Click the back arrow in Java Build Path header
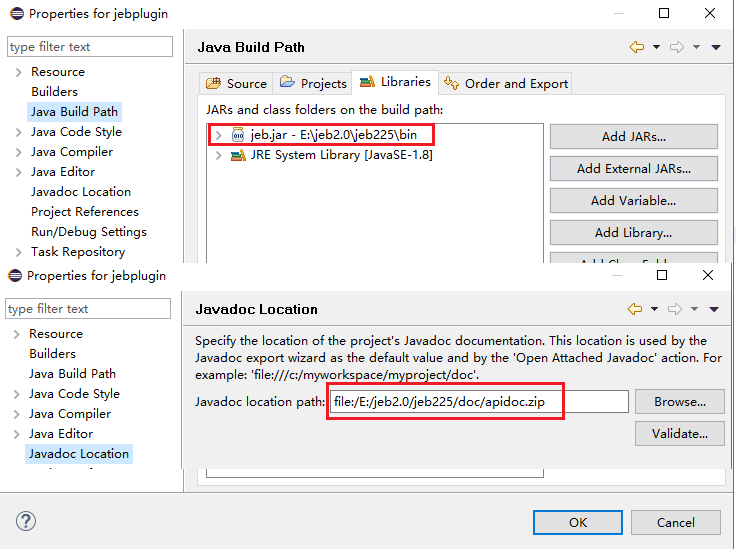This screenshot has height=549, width=737. tap(636, 47)
